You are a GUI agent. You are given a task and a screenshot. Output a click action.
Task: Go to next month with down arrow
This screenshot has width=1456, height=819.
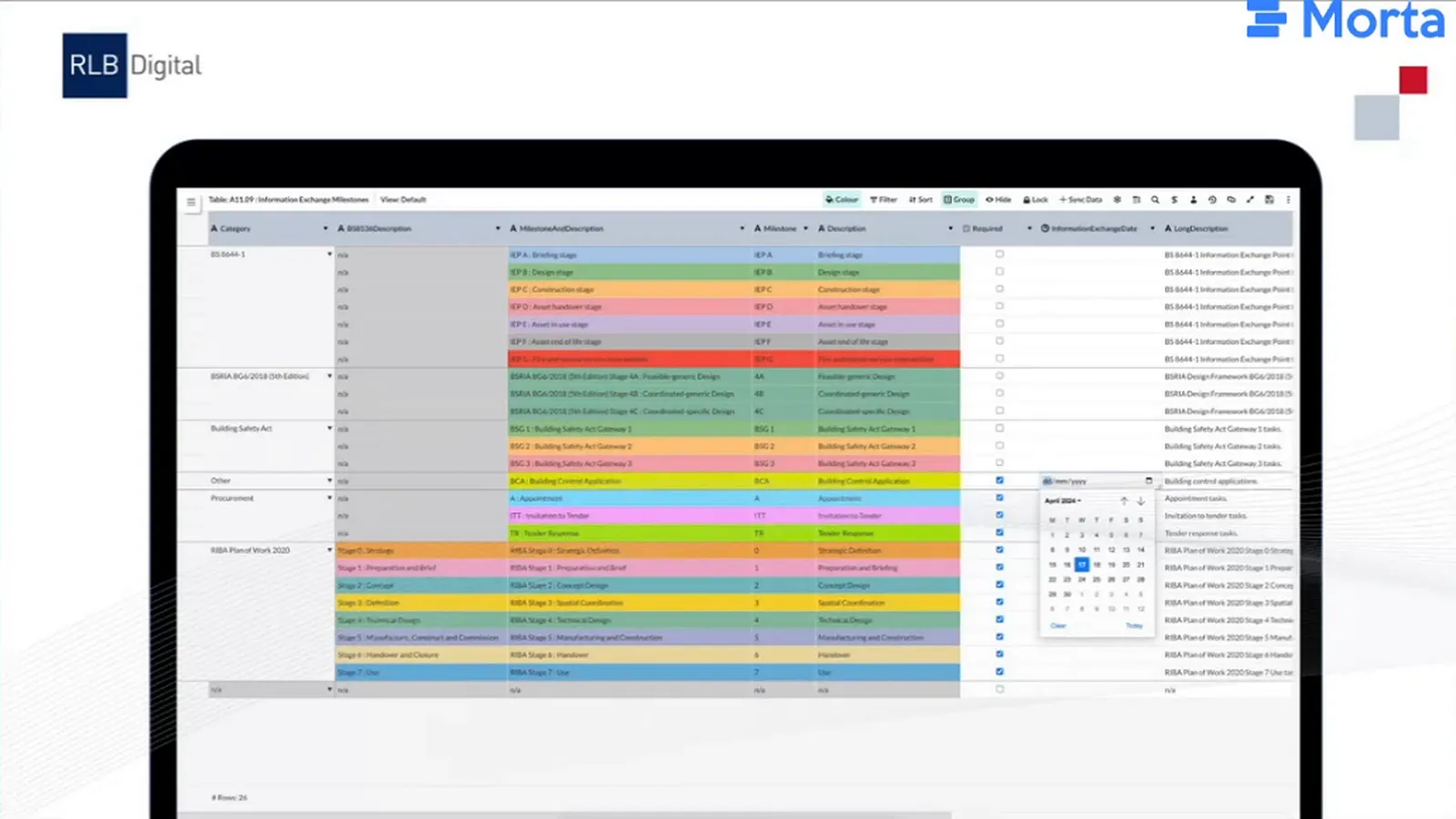pos(1140,501)
